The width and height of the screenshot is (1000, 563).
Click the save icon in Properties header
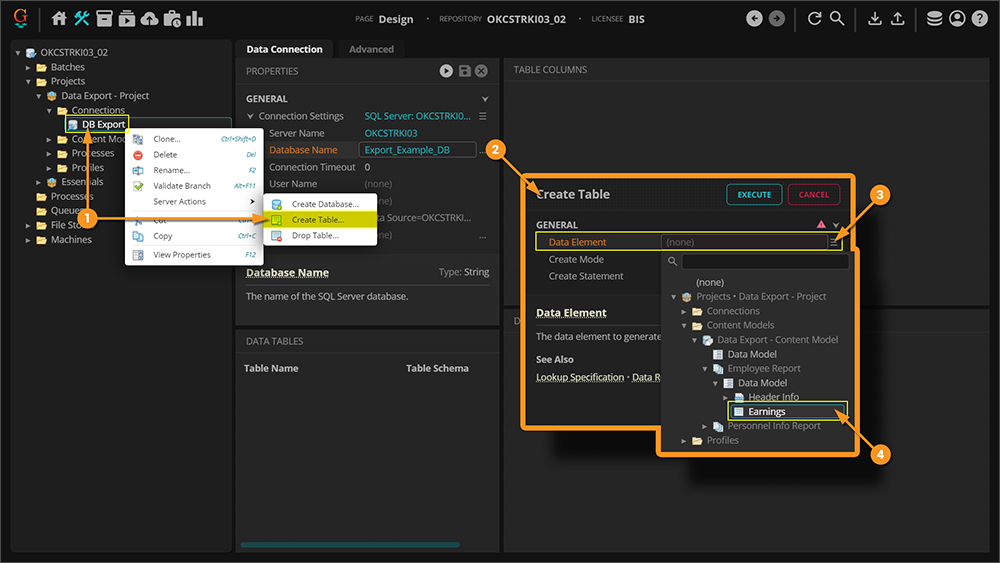(x=464, y=71)
